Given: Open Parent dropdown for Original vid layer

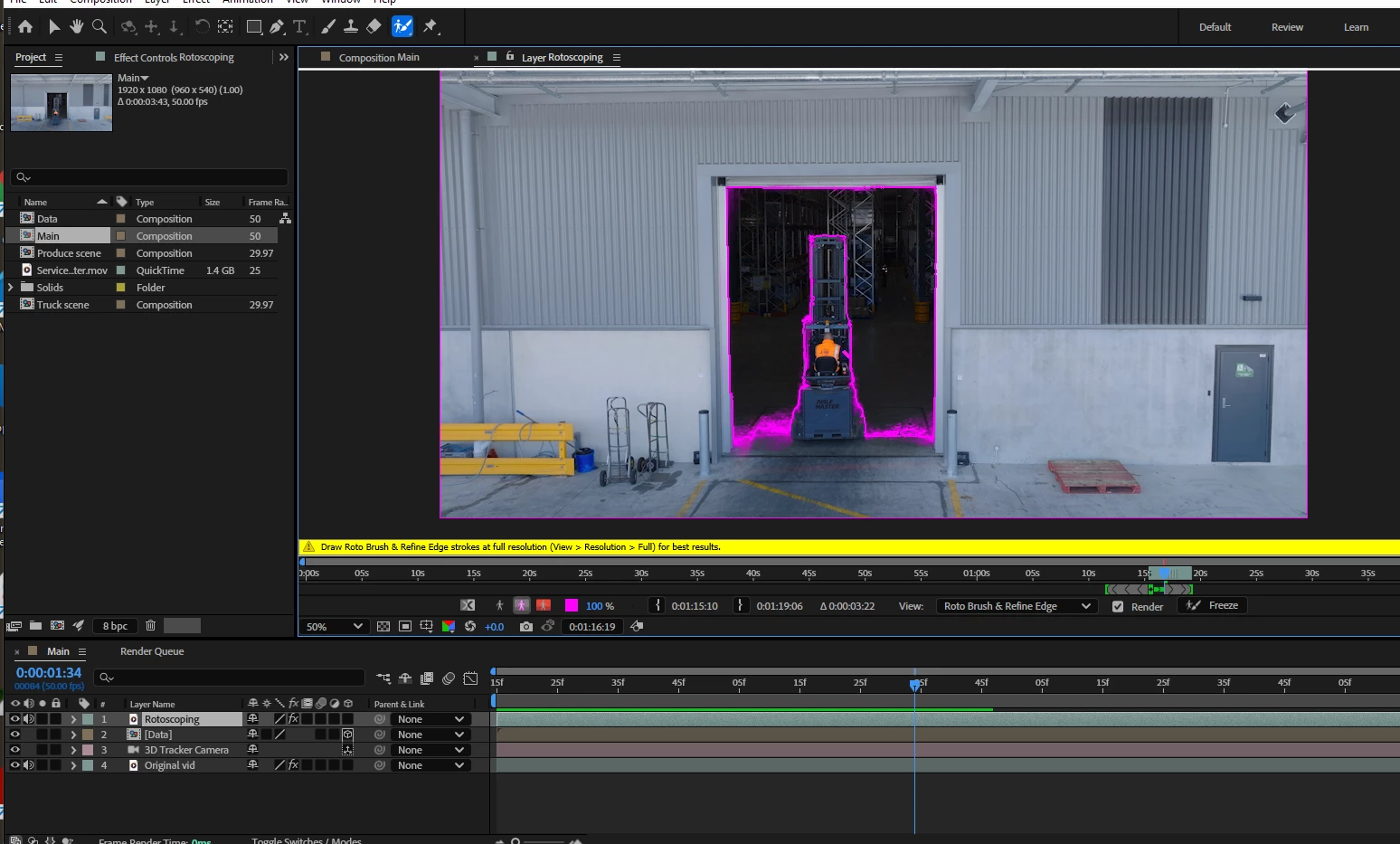Looking at the screenshot, I should click(430, 765).
